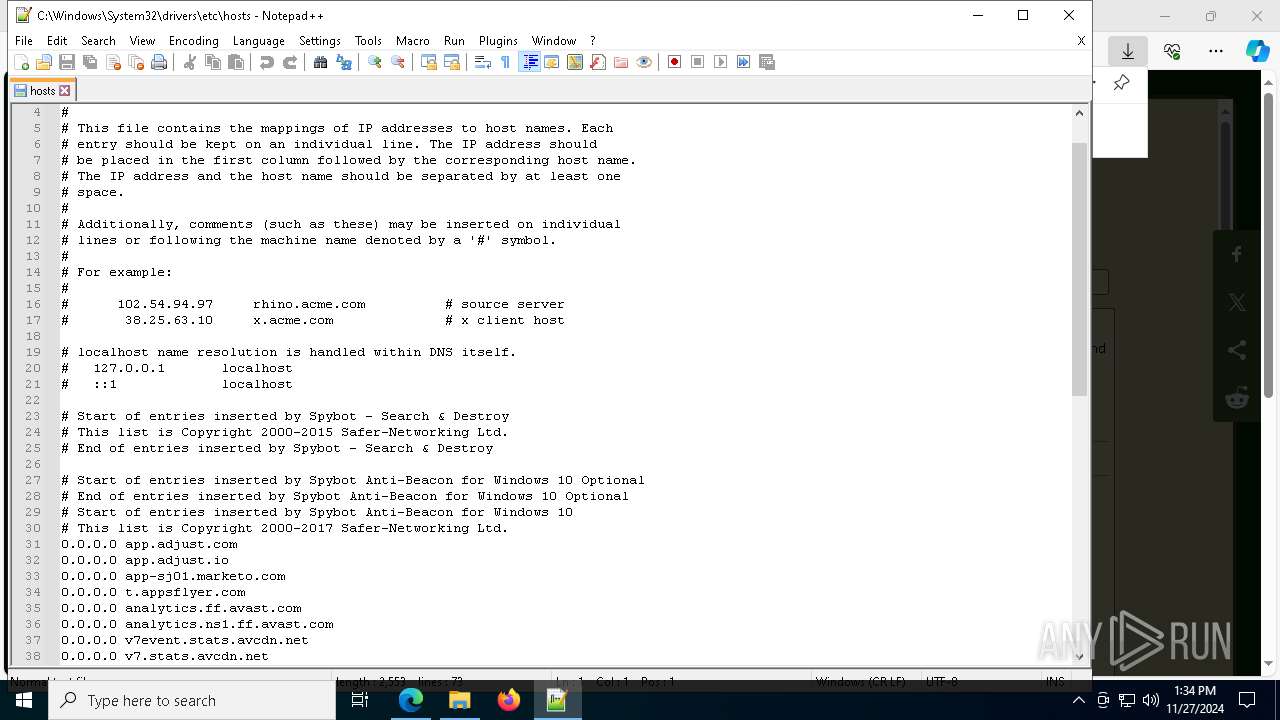Click the taskbar search box
The height and width of the screenshot is (720, 1280).
192,700
